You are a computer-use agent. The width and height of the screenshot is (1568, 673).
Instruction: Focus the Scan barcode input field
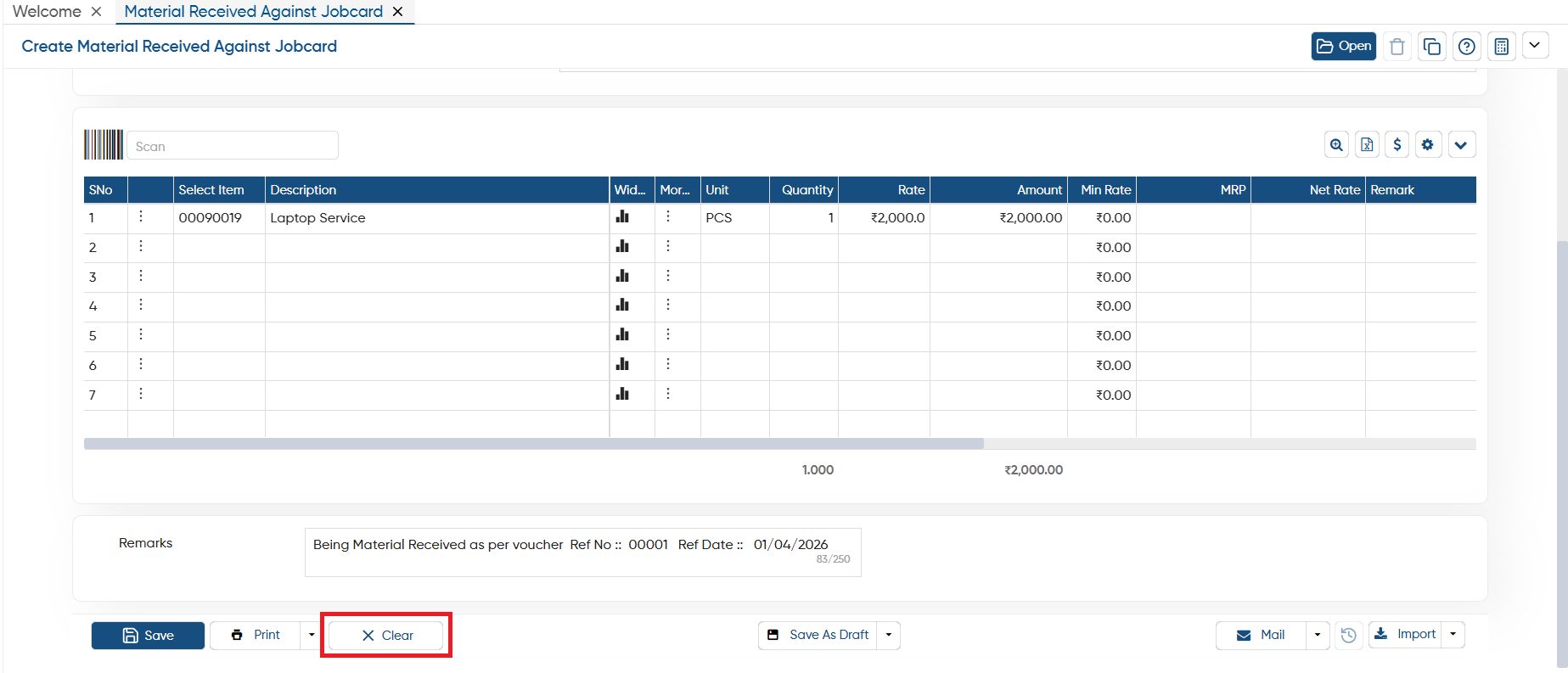(233, 146)
